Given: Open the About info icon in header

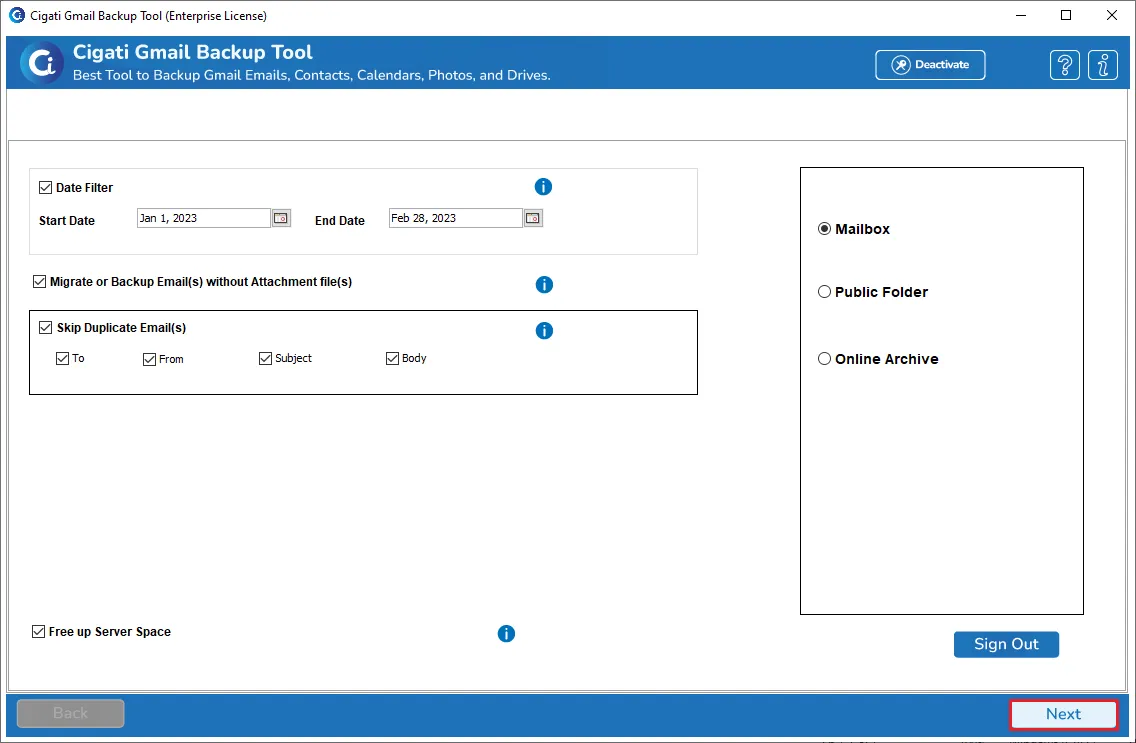Looking at the screenshot, I should coord(1103,65).
